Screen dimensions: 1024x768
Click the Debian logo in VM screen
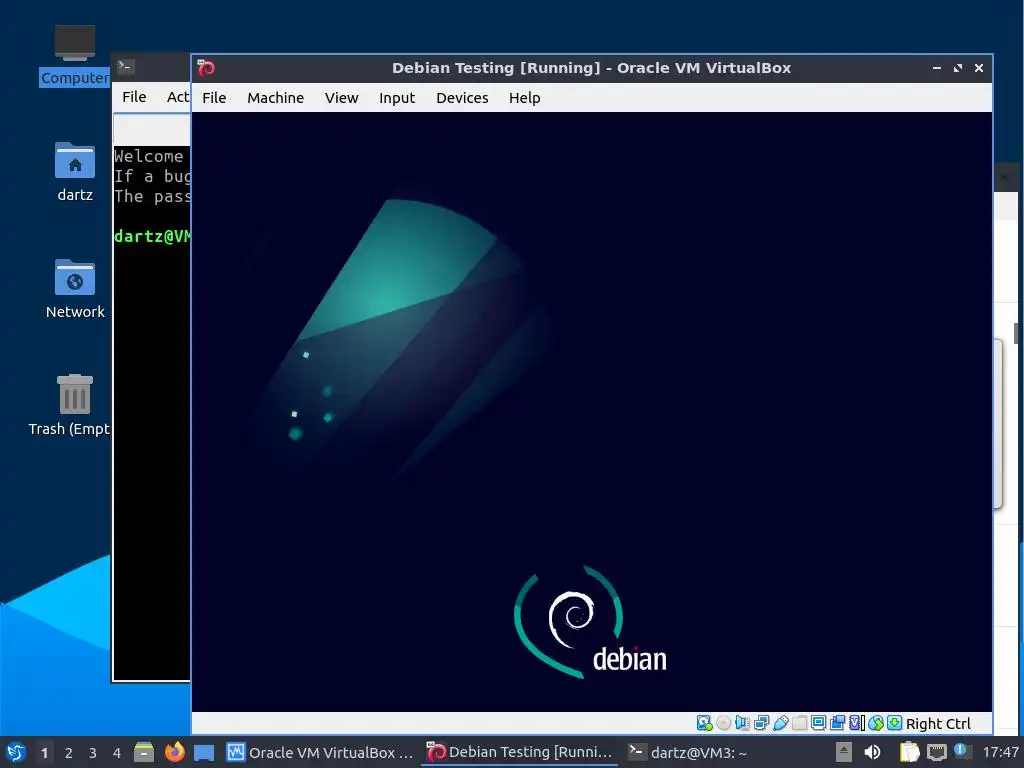click(x=590, y=622)
